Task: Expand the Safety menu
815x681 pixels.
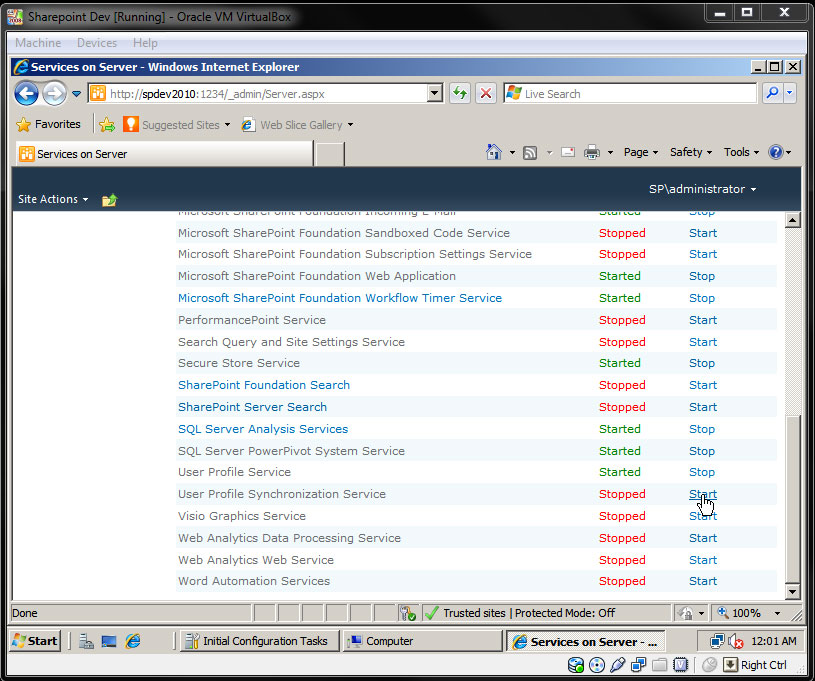Action: click(691, 152)
